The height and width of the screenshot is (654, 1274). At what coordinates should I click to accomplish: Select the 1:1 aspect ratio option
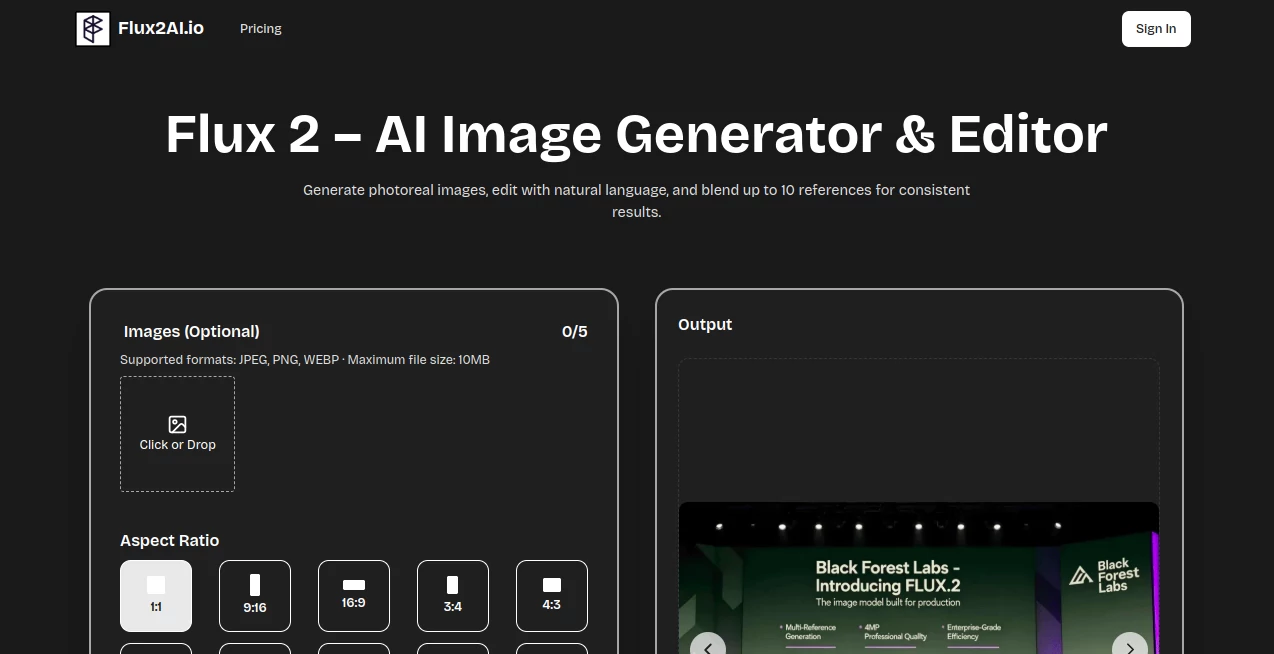[156, 595]
